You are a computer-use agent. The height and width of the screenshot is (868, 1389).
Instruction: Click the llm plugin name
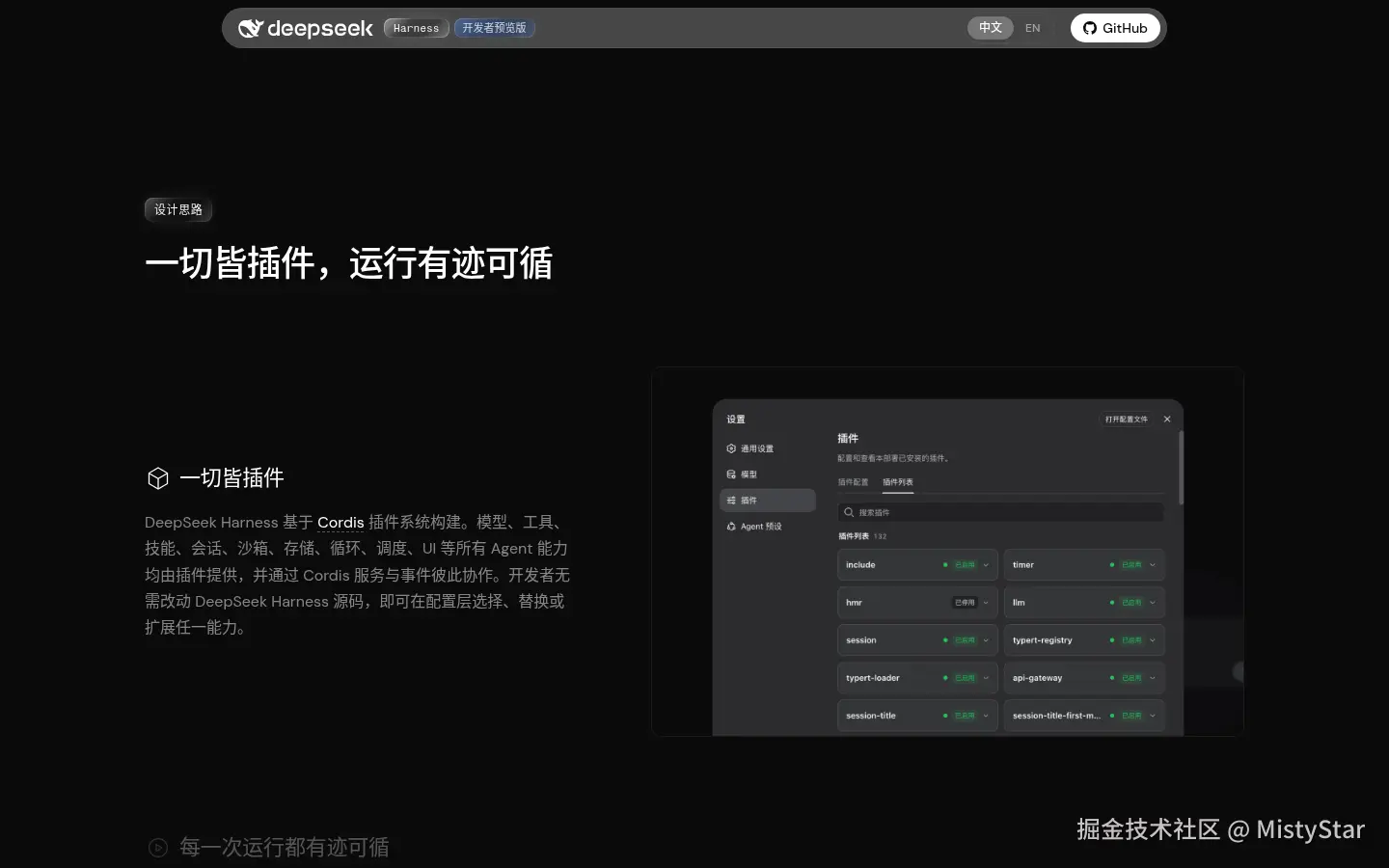[1019, 603]
